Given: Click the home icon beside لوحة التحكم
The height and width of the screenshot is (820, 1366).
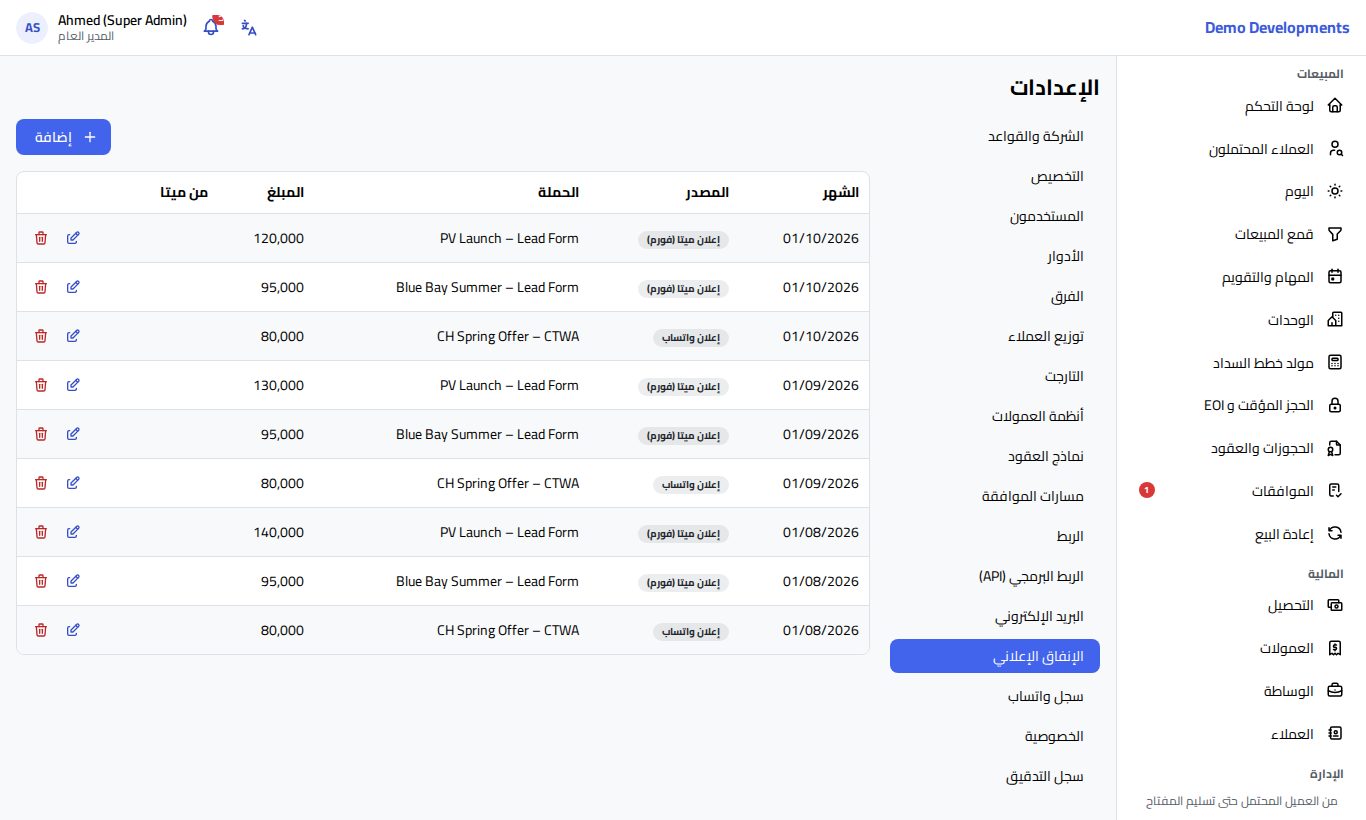Looking at the screenshot, I should click(x=1335, y=106).
